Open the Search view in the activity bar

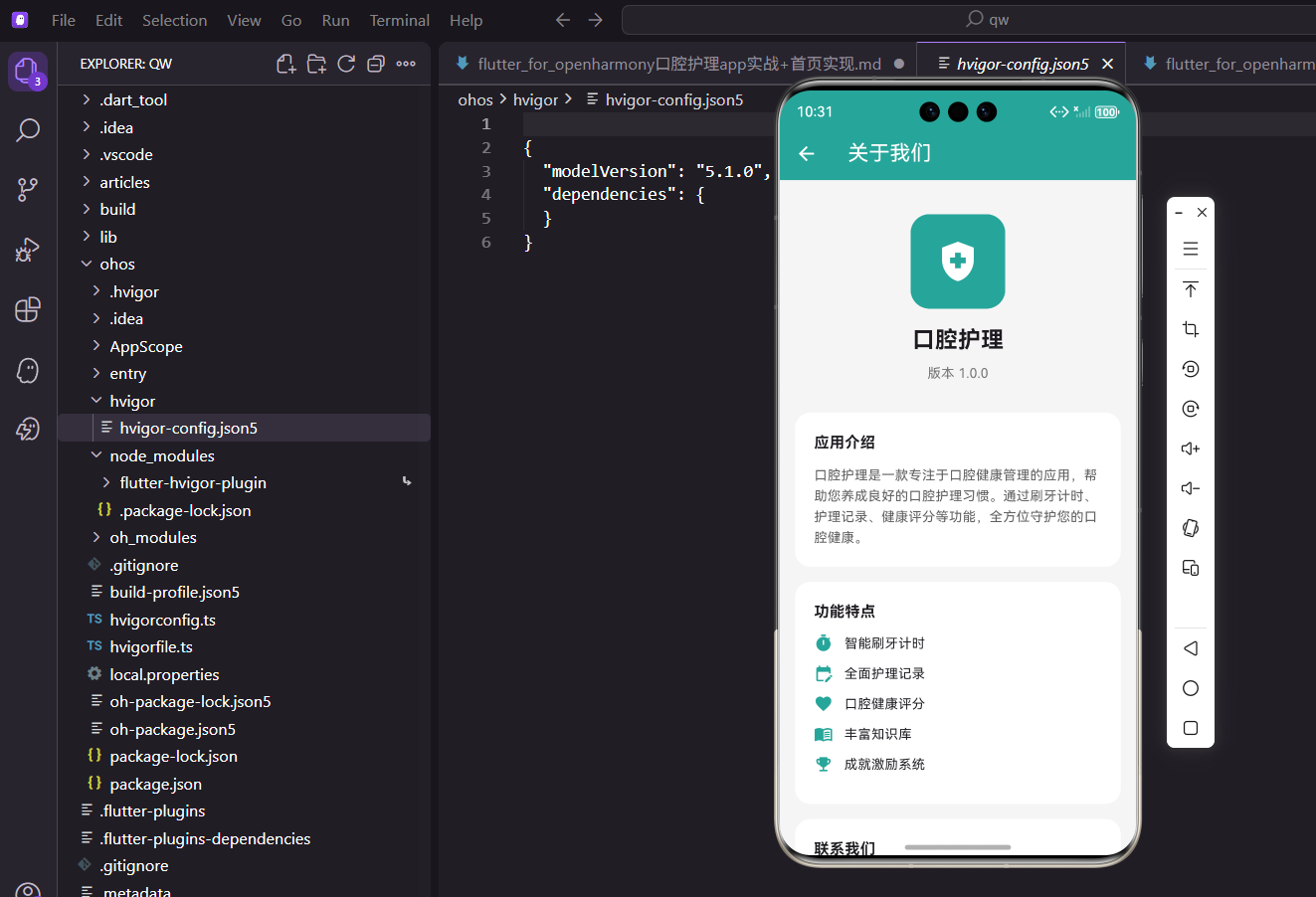27,129
